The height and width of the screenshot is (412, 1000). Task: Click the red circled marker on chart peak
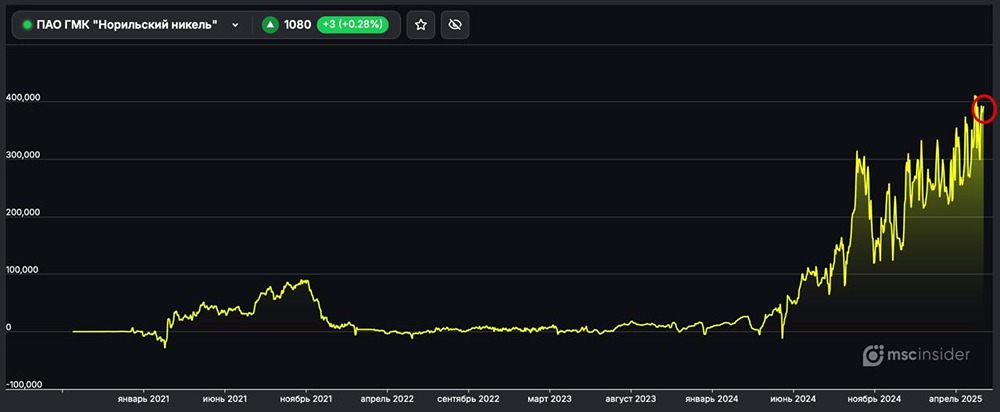984,110
